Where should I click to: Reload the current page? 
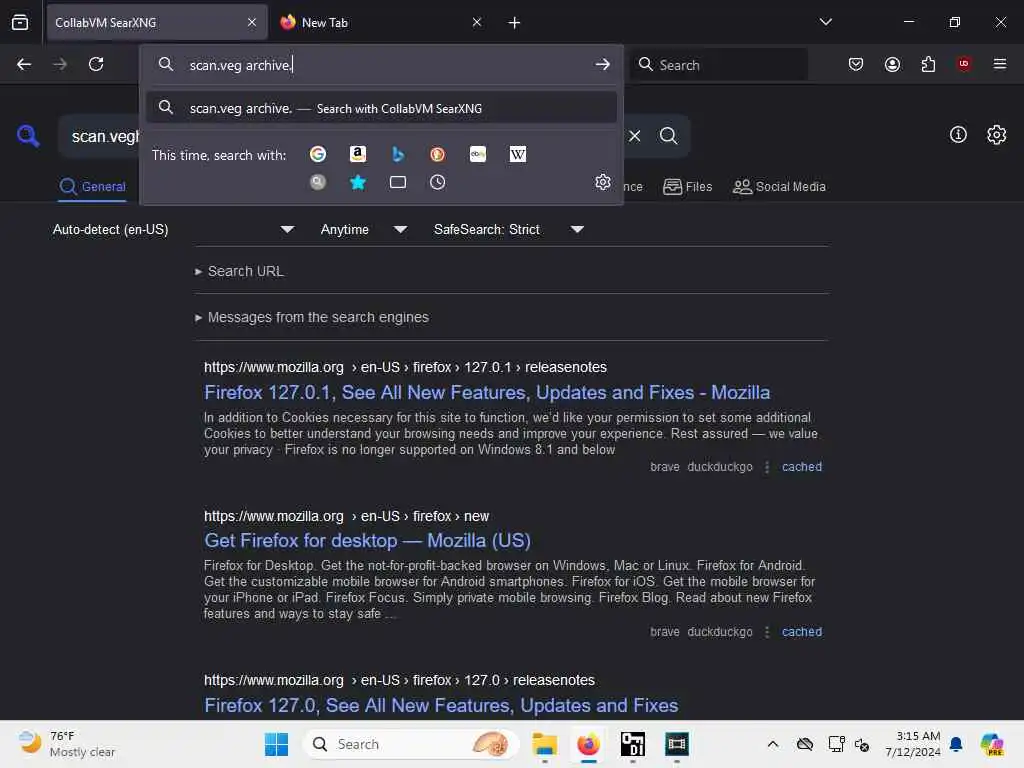click(x=96, y=64)
